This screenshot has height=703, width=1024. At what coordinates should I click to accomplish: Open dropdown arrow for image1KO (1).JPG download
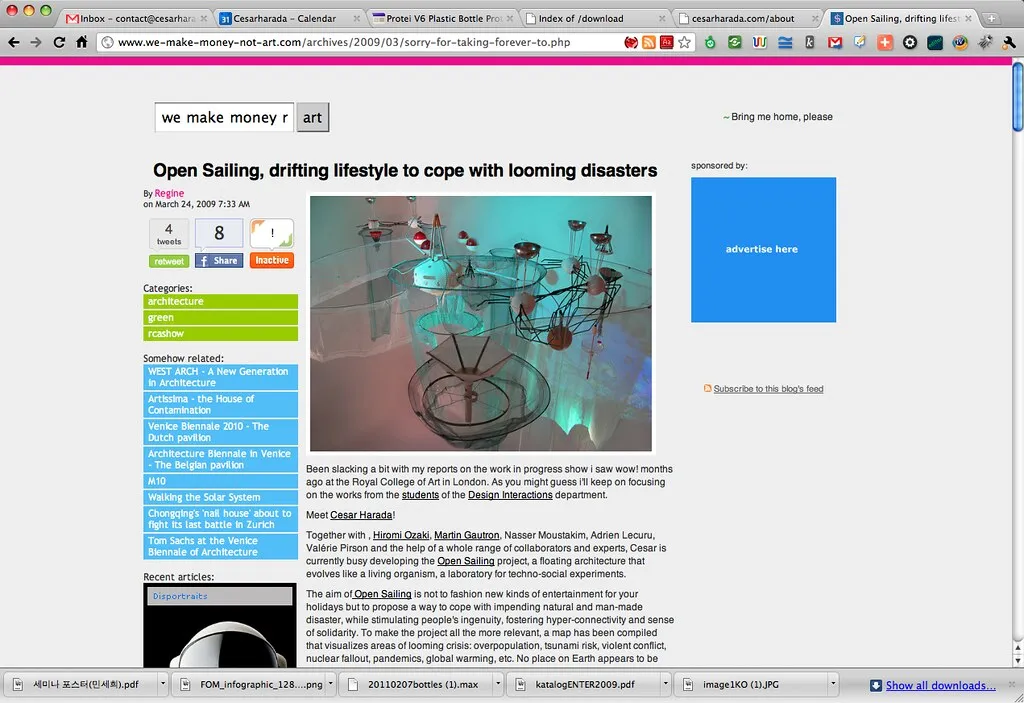[833, 684]
